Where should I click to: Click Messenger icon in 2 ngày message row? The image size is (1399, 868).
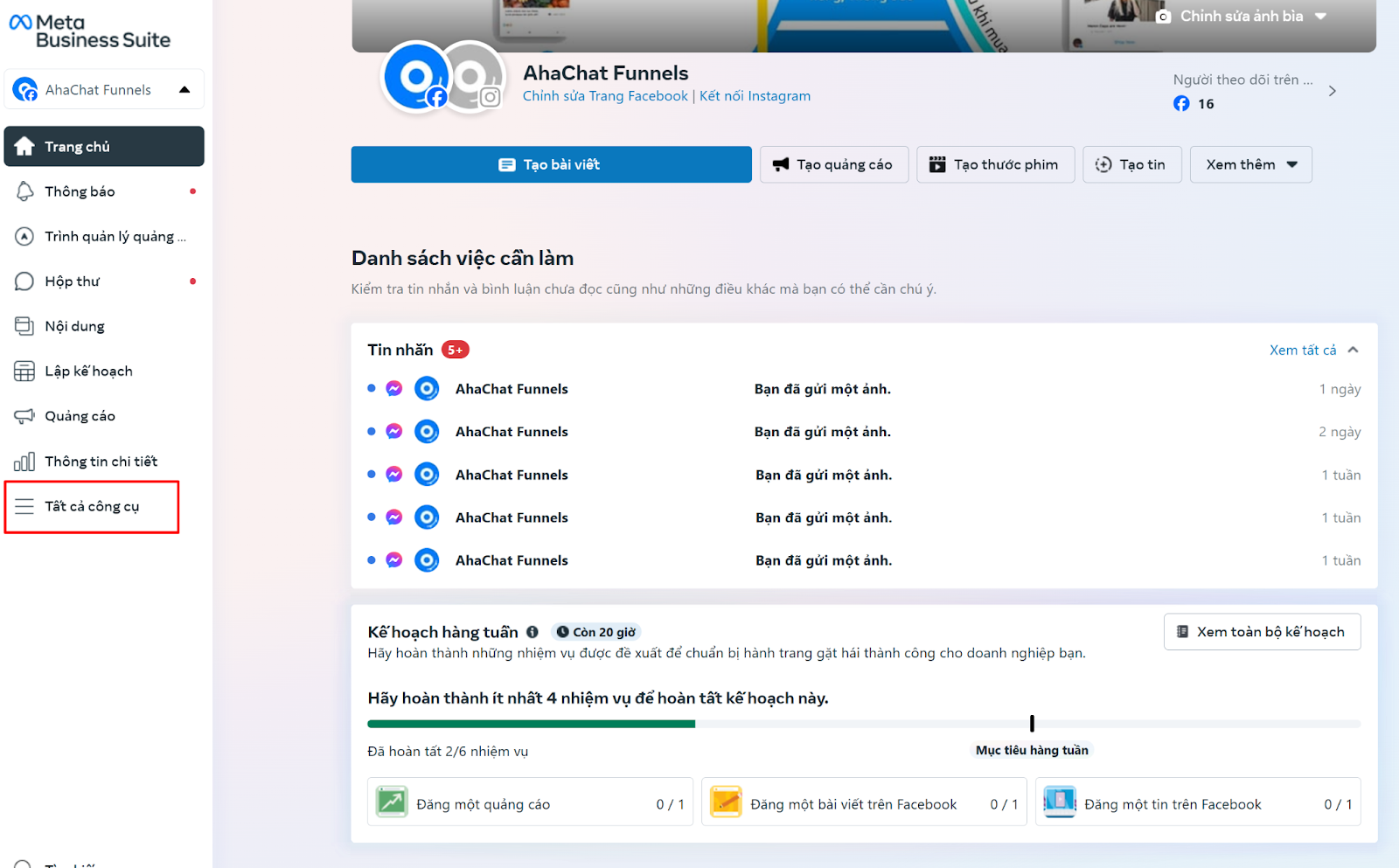394,432
